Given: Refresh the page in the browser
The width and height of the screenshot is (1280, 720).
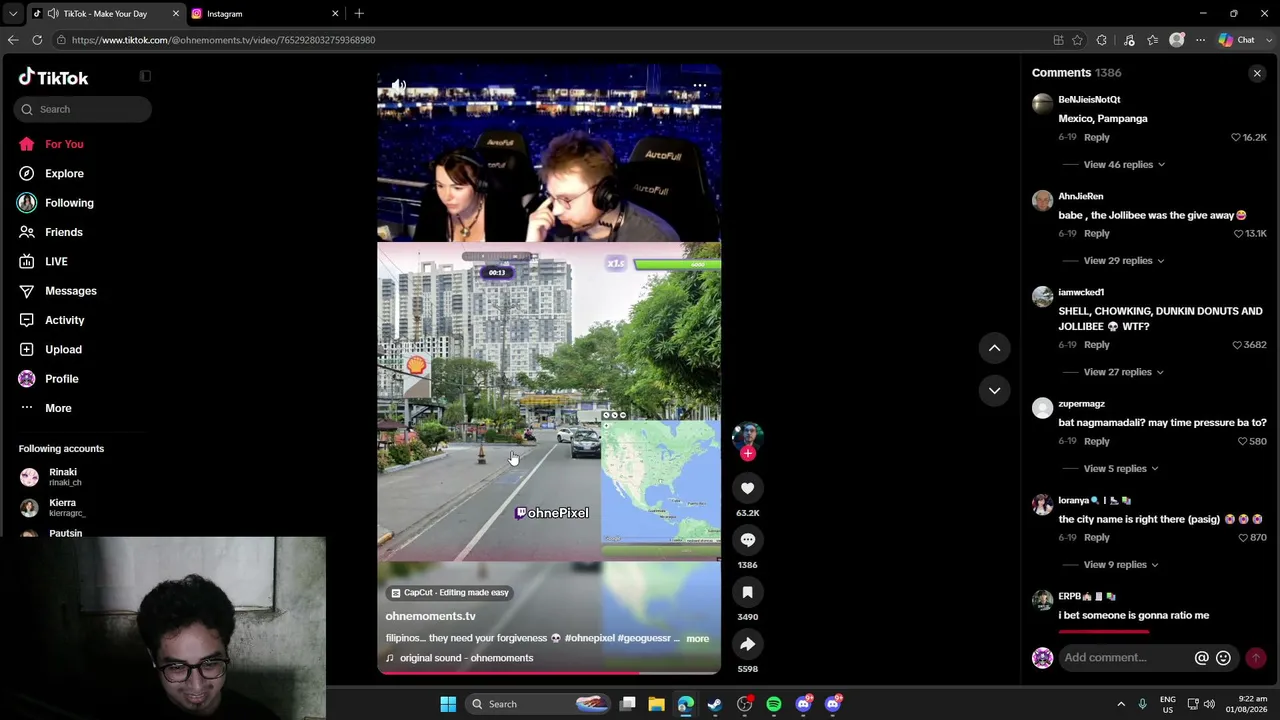Looking at the screenshot, I should pos(37,40).
